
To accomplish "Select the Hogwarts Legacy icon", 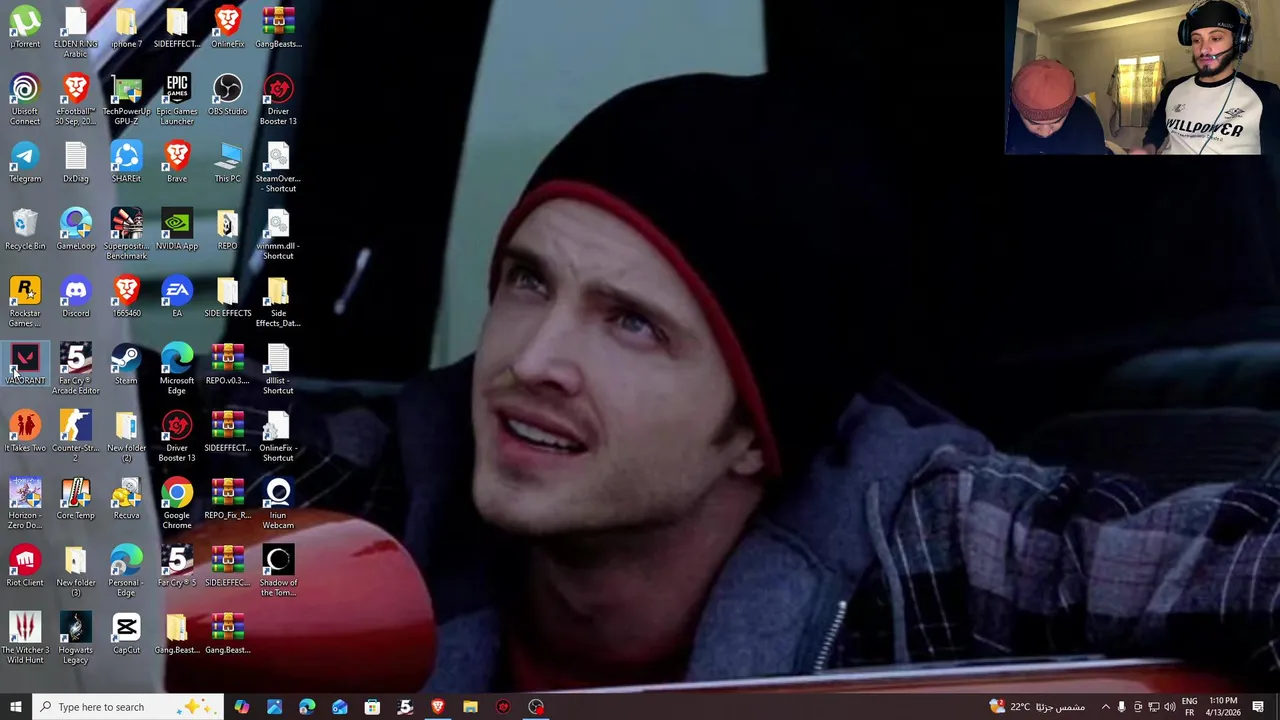I will tap(76, 638).
